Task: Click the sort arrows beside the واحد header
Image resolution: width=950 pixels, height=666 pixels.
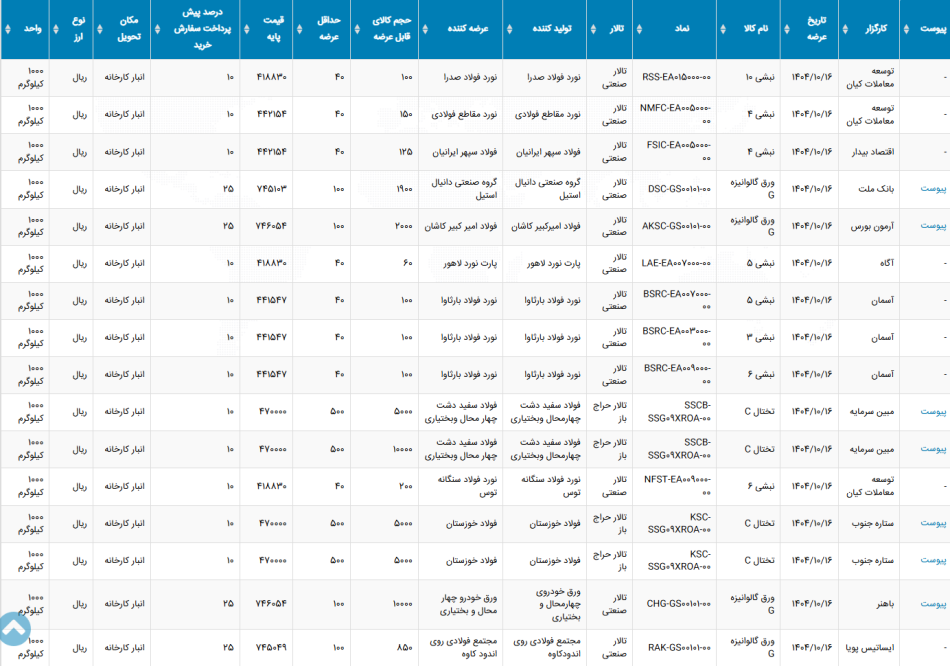Action: click(x=8, y=29)
